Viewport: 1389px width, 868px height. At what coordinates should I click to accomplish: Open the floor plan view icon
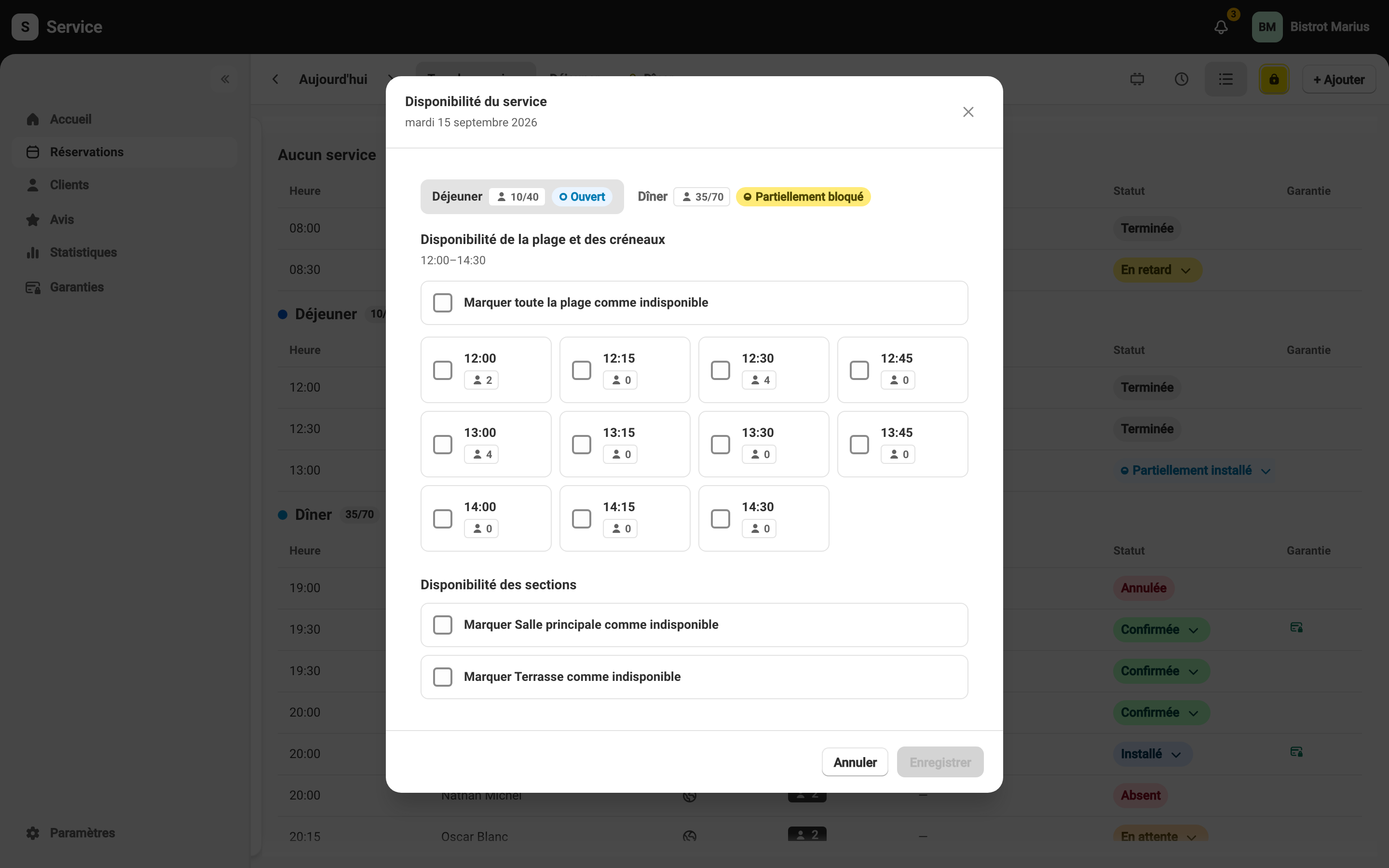(x=1137, y=79)
